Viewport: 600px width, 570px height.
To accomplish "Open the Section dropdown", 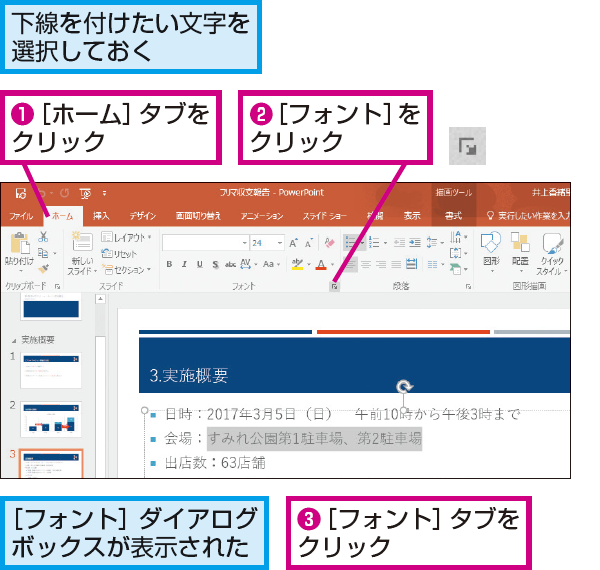I will 127,270.
